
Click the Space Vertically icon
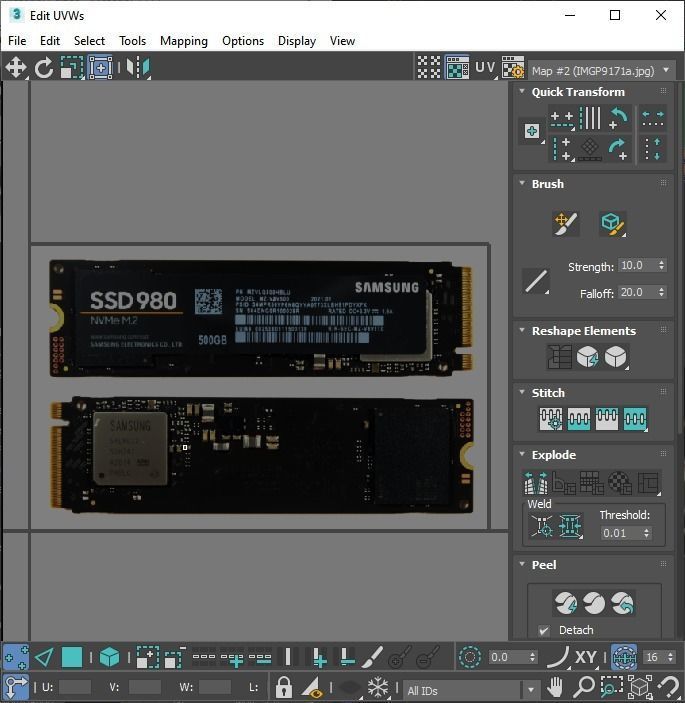pyautogui.click(x=653, y=149)
